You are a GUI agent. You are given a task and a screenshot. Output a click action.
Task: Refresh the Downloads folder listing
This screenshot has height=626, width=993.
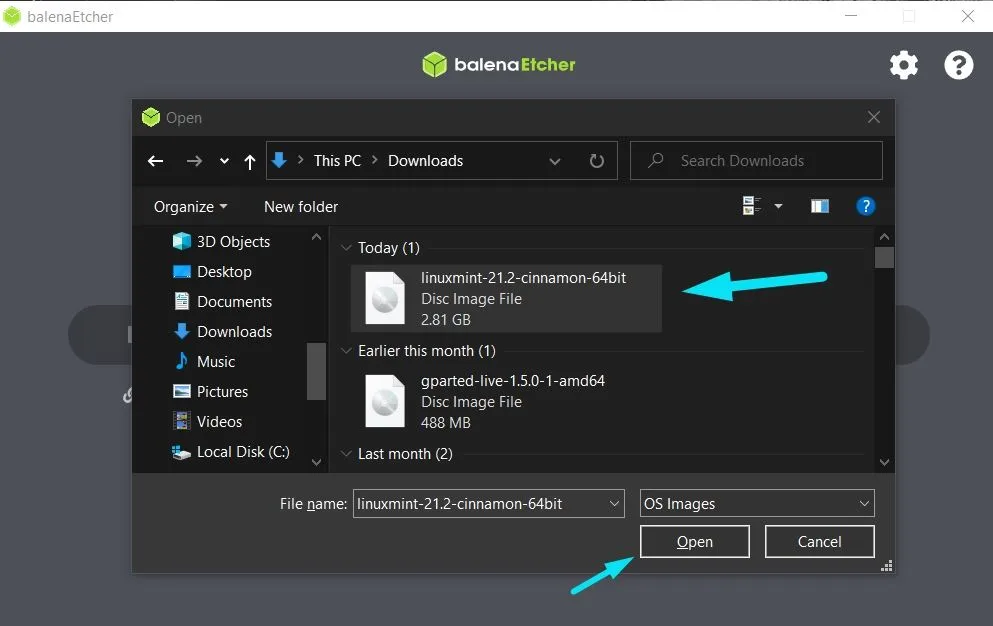click(597, 161)
